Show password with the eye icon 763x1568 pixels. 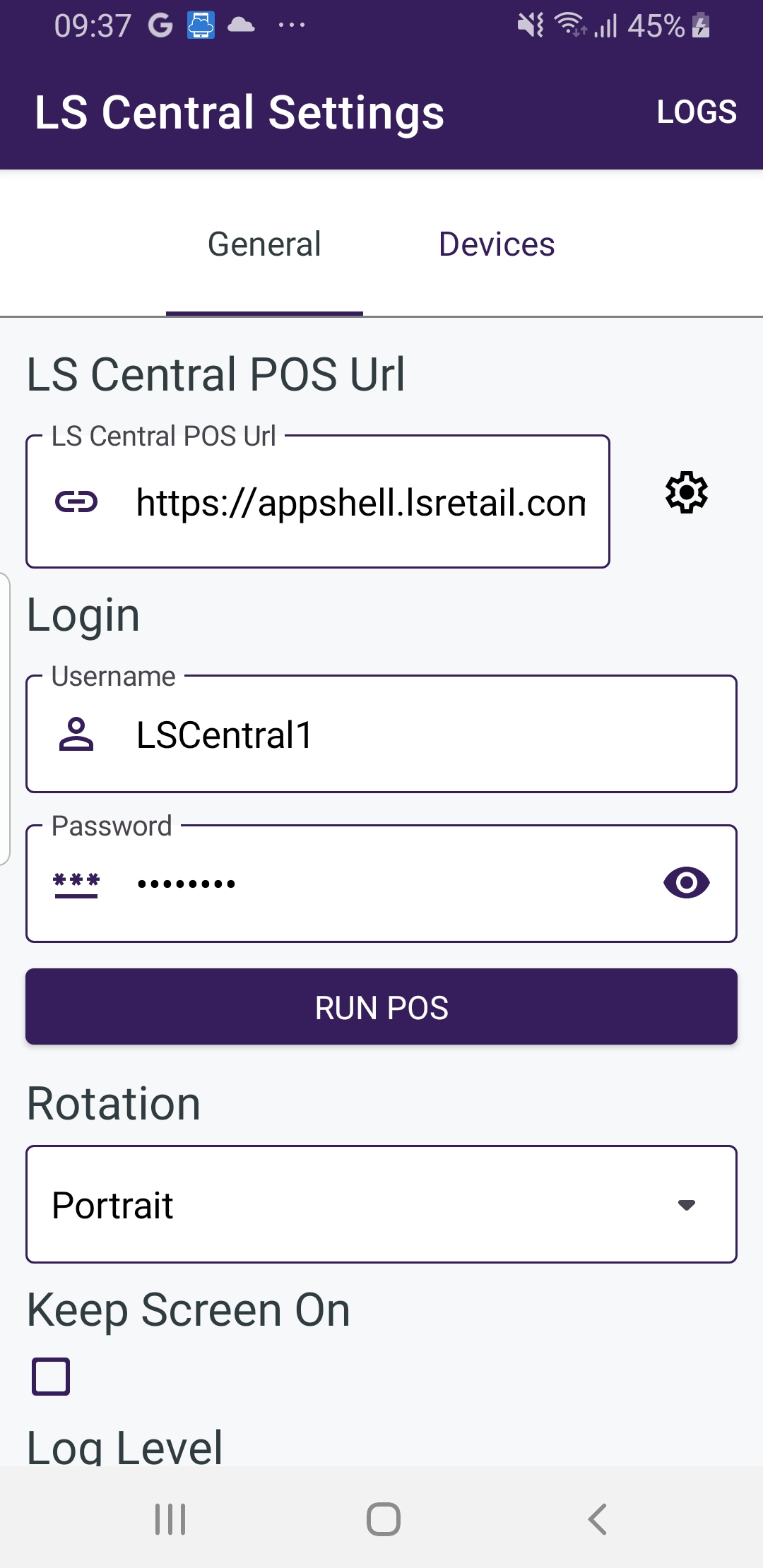(686, 883)
